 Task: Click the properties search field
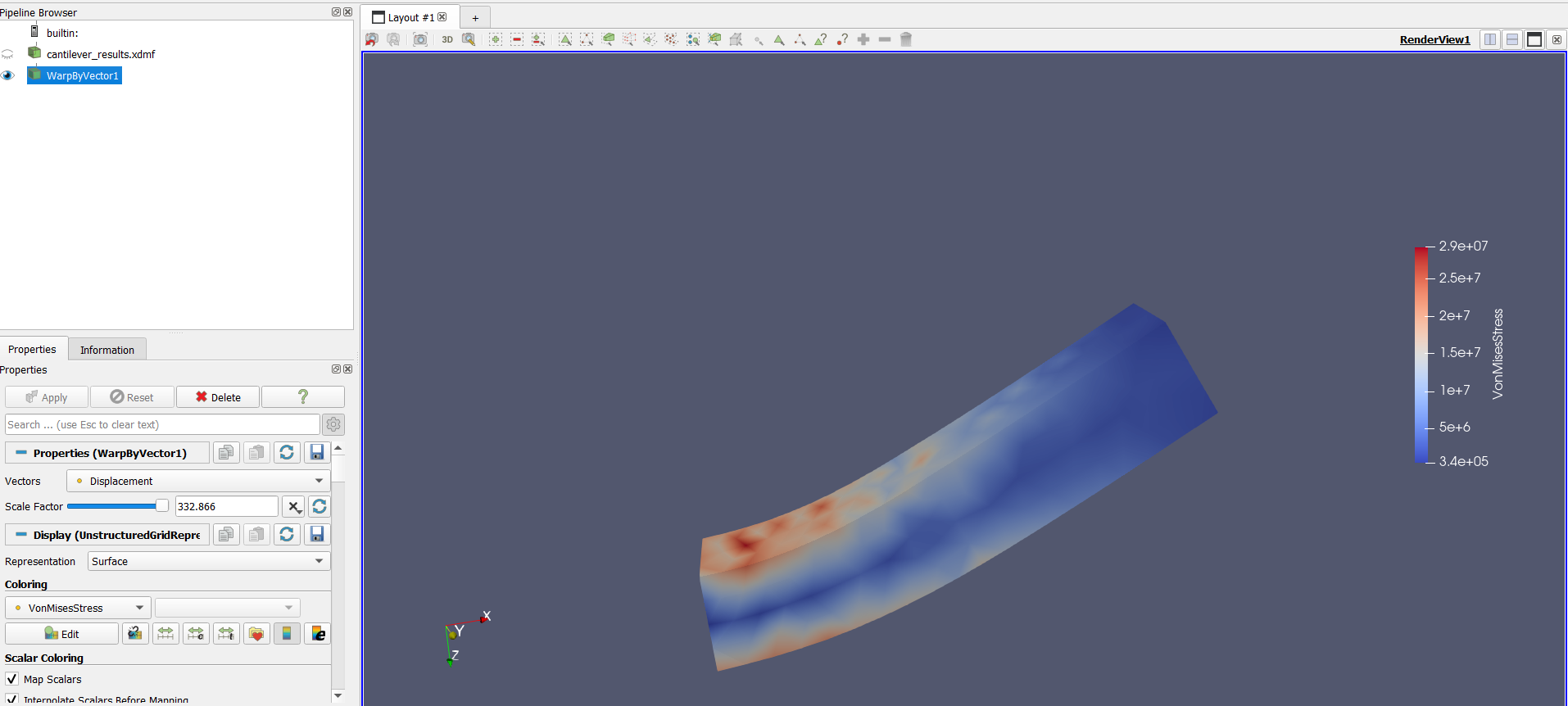pos(162,424)
